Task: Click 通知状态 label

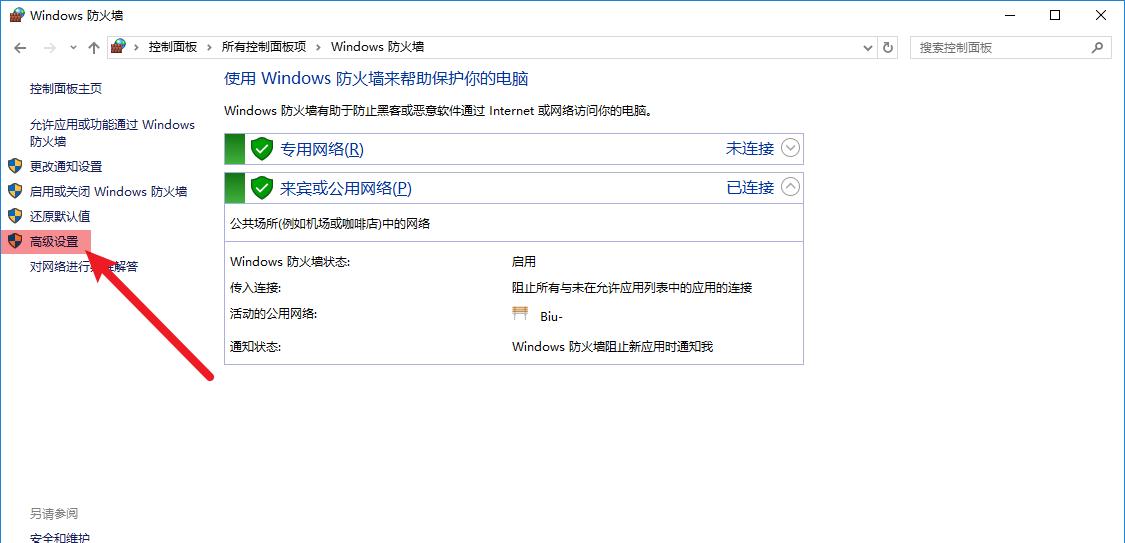Action: pyautogui.click(x=255, y=347)
